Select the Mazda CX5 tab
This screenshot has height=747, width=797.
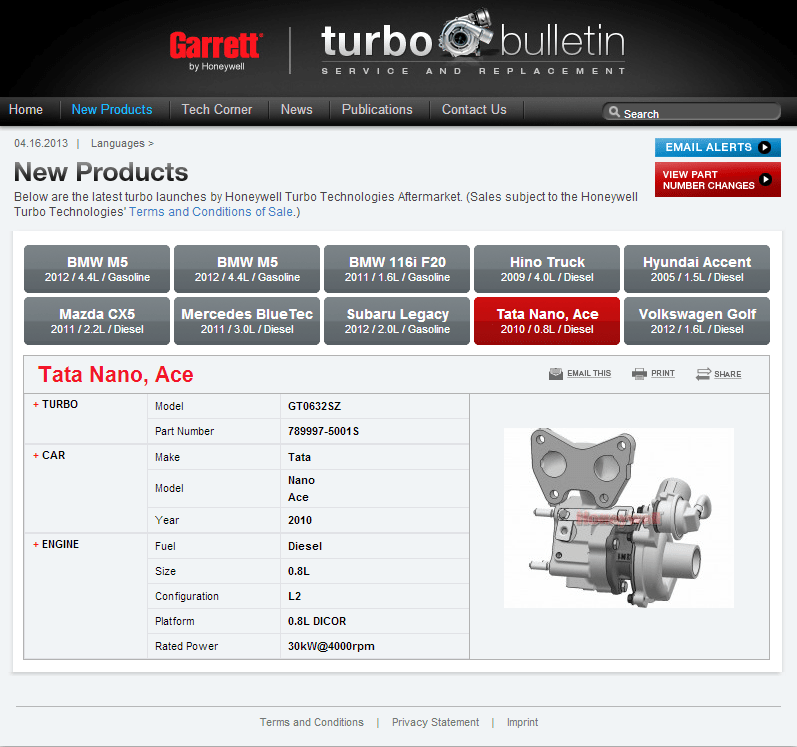click(x=97, y=321)
